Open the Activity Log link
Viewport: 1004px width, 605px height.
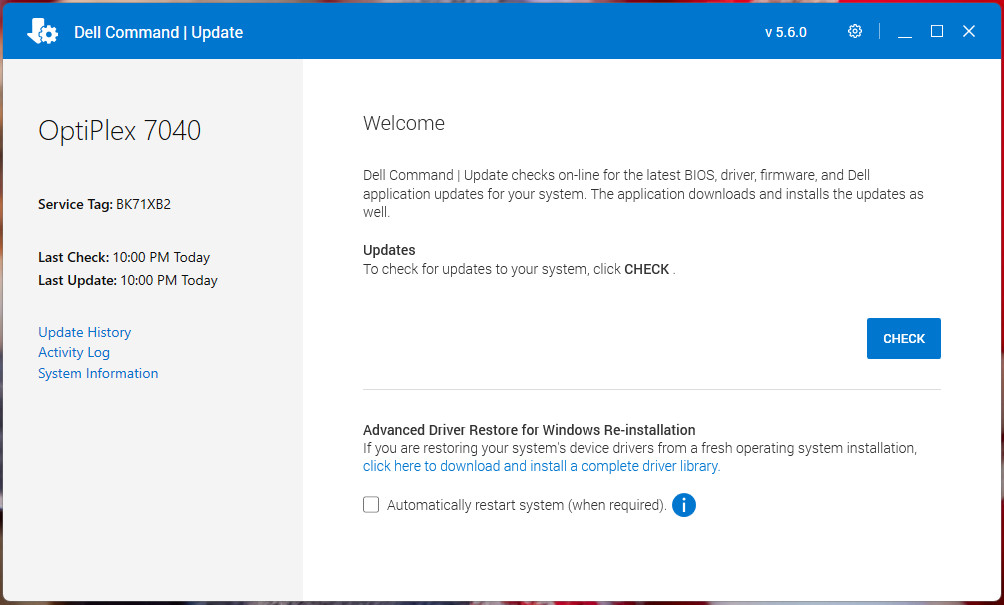pyautogui.click(x=74, y=353)
